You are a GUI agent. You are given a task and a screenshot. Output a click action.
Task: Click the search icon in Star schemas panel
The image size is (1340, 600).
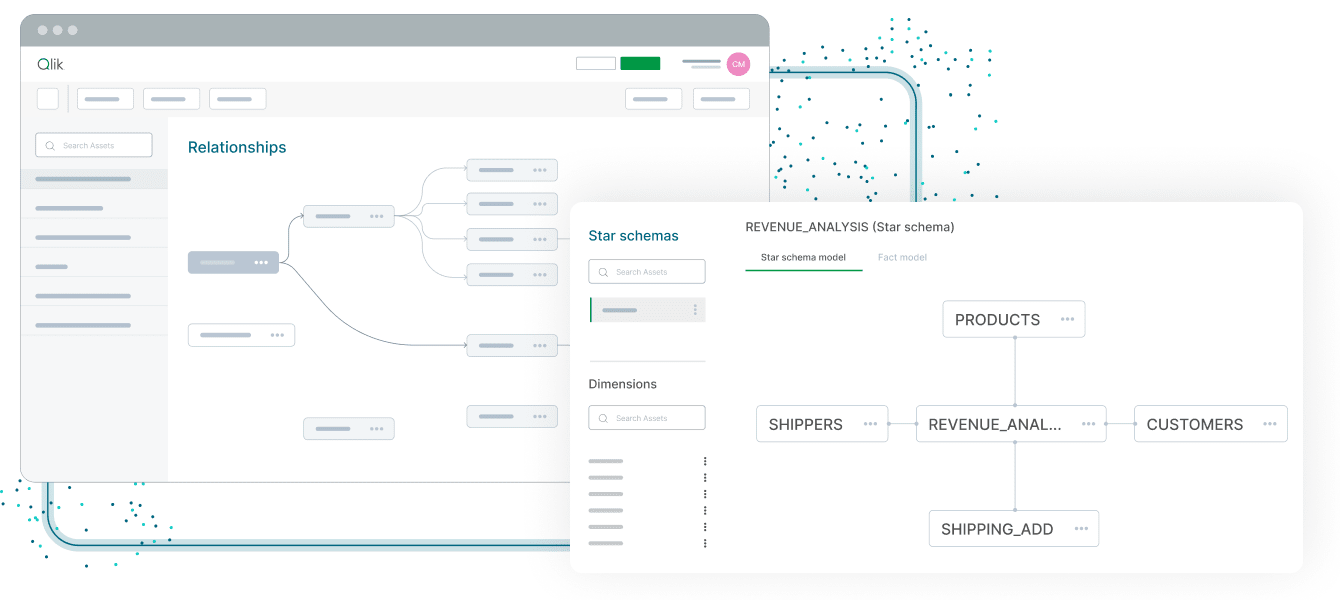(603, 271)
